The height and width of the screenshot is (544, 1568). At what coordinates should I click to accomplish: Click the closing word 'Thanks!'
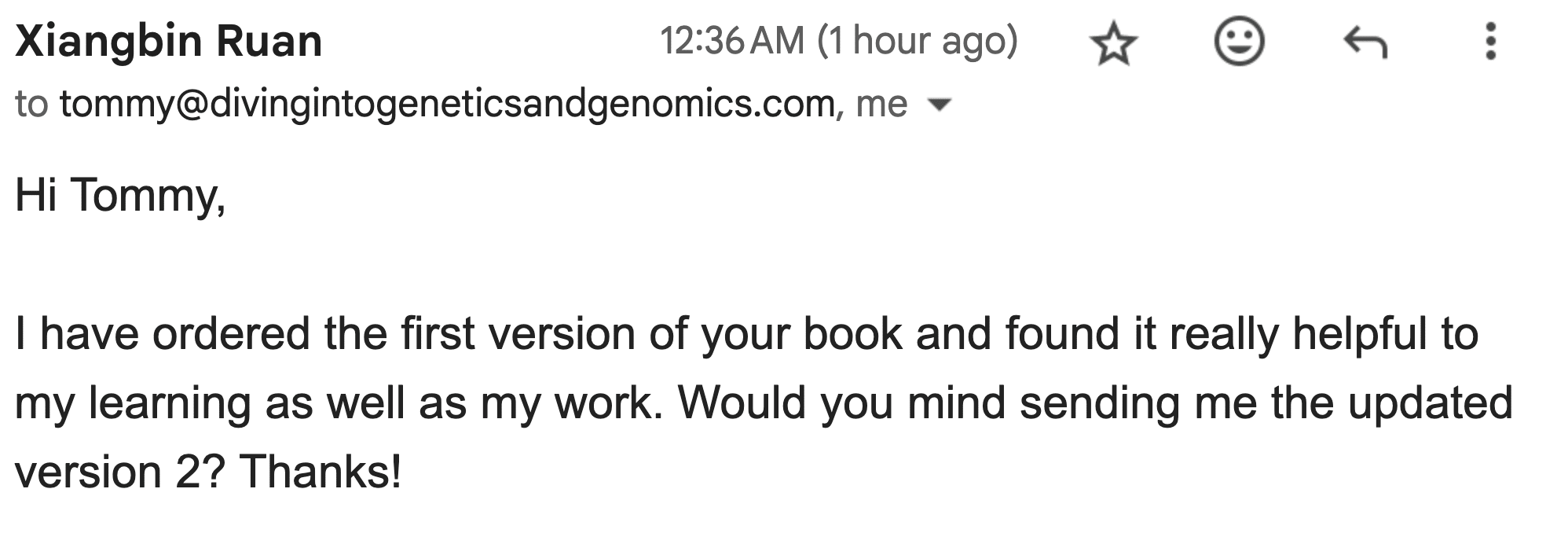[x=321, y=472]
